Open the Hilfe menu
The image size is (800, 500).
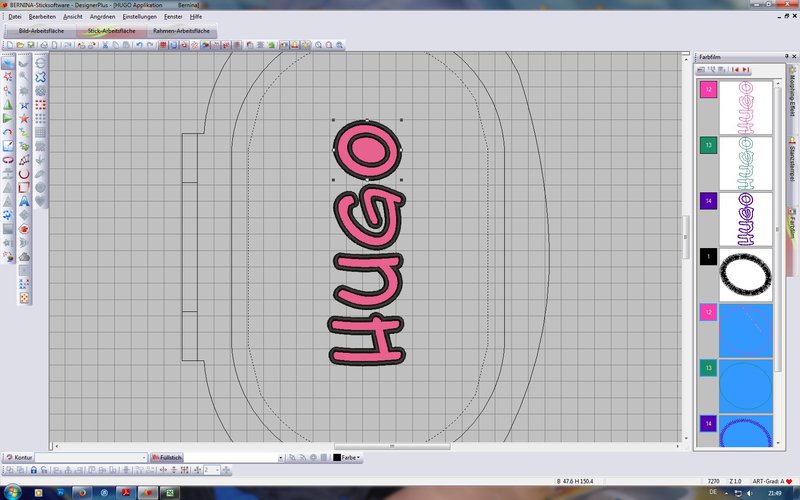(196, 17)
